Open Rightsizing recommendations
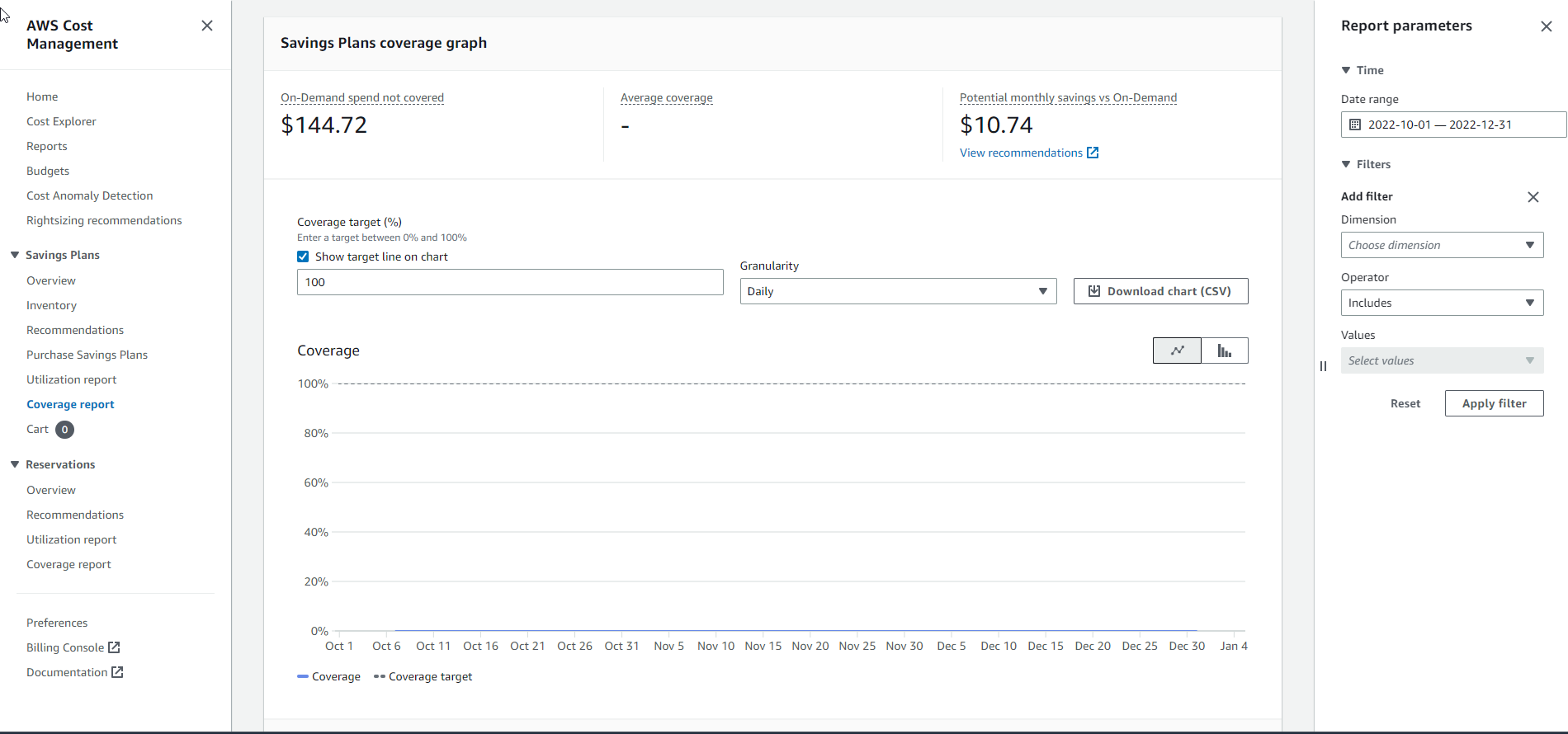1568x734 pixels. tap(104, 220)
